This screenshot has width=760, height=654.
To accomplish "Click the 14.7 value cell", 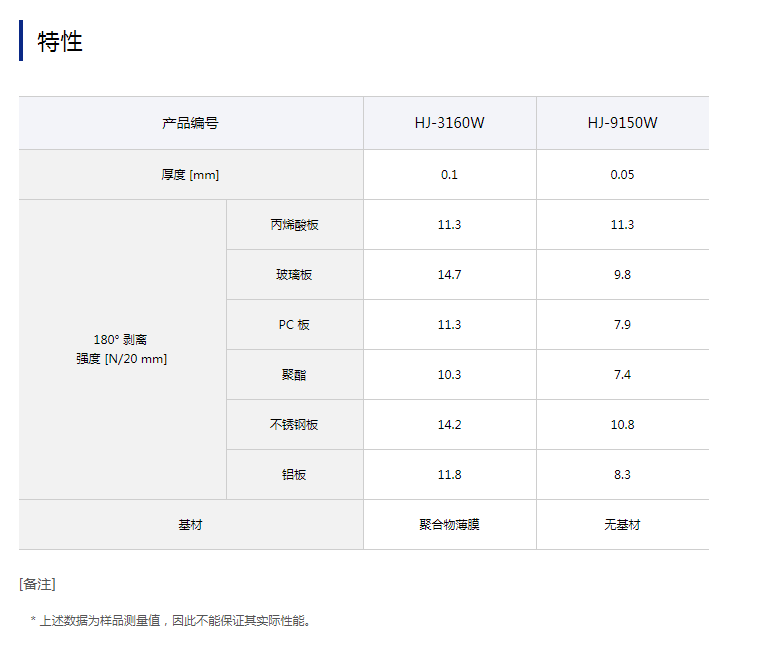I will [449, 275].
